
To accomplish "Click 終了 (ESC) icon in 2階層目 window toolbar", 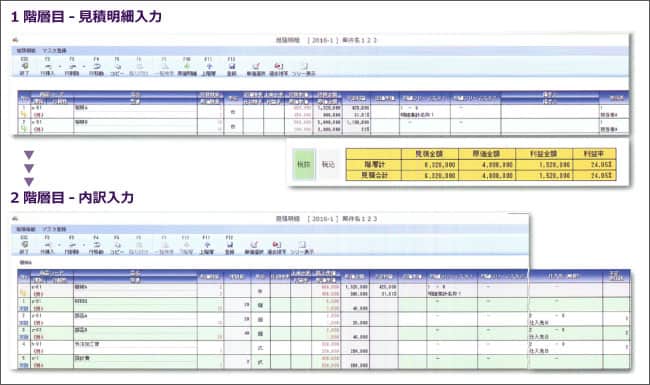I will point(24,245).
